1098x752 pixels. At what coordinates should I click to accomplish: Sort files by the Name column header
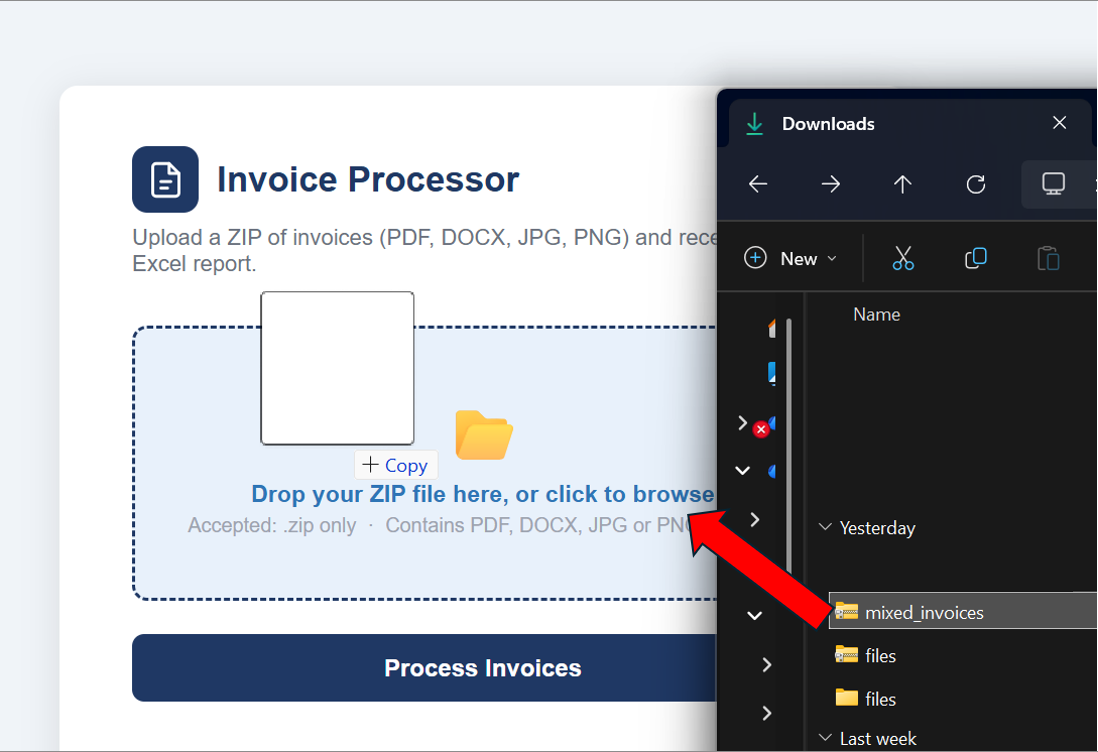click(876, 314)
